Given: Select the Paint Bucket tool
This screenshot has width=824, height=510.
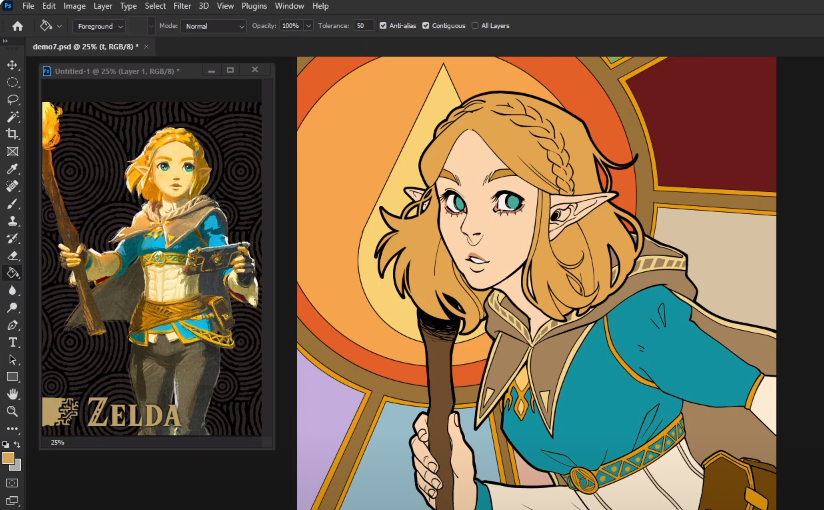Looking at the screenshot, I should [12, 273].
